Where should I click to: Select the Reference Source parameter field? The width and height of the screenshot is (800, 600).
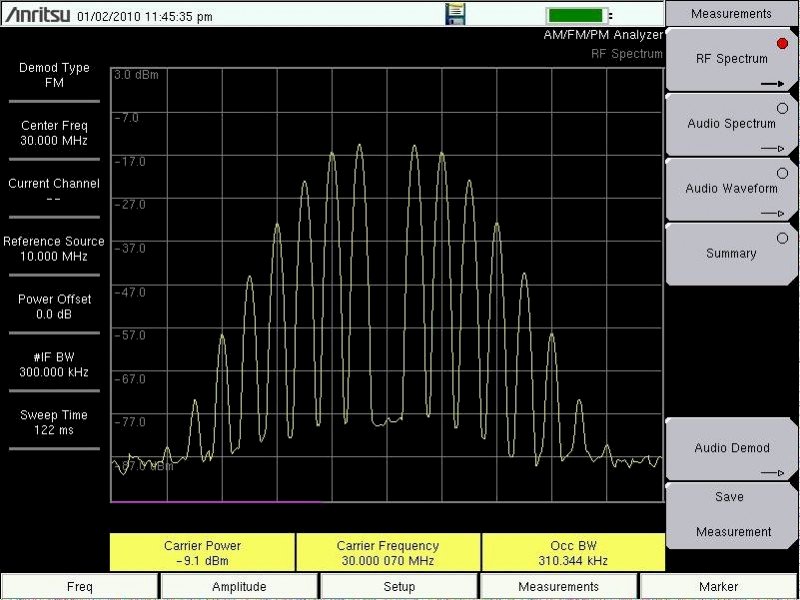point(53,248)
